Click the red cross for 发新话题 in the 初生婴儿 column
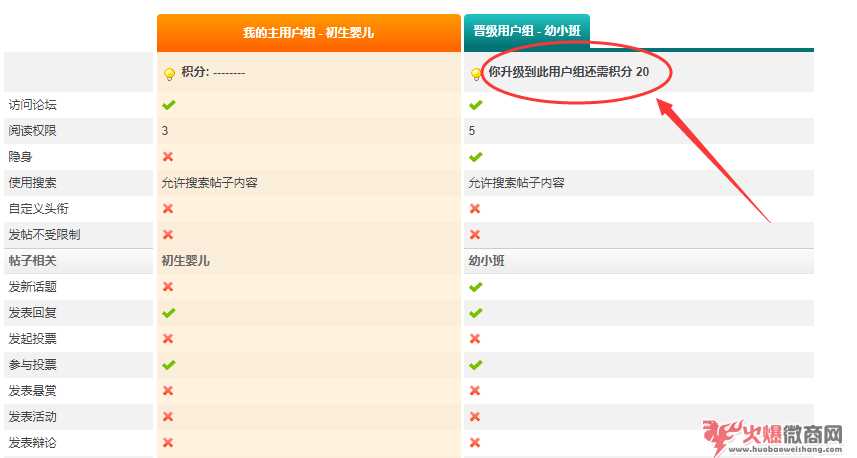857x458 pixels. tap(168, 287)
